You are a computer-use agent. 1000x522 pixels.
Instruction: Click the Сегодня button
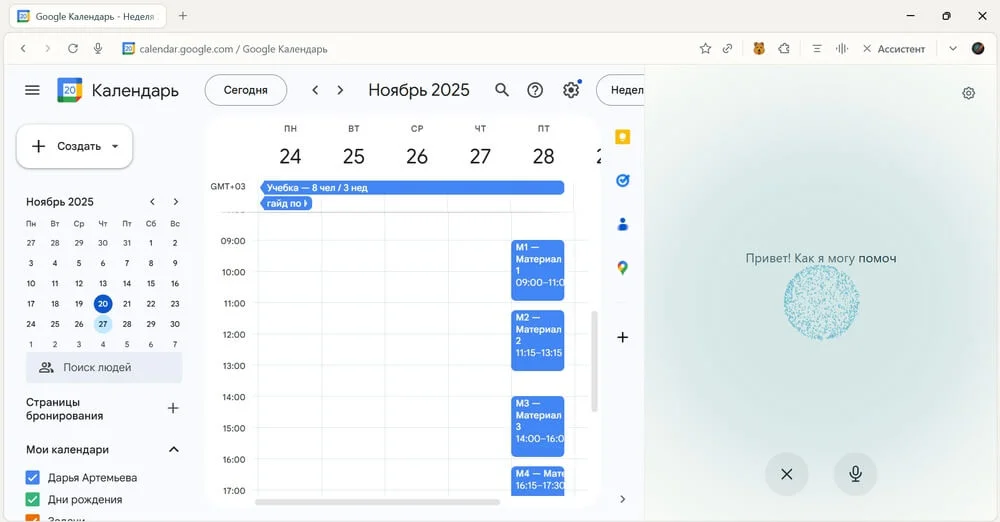pos(245,90)
